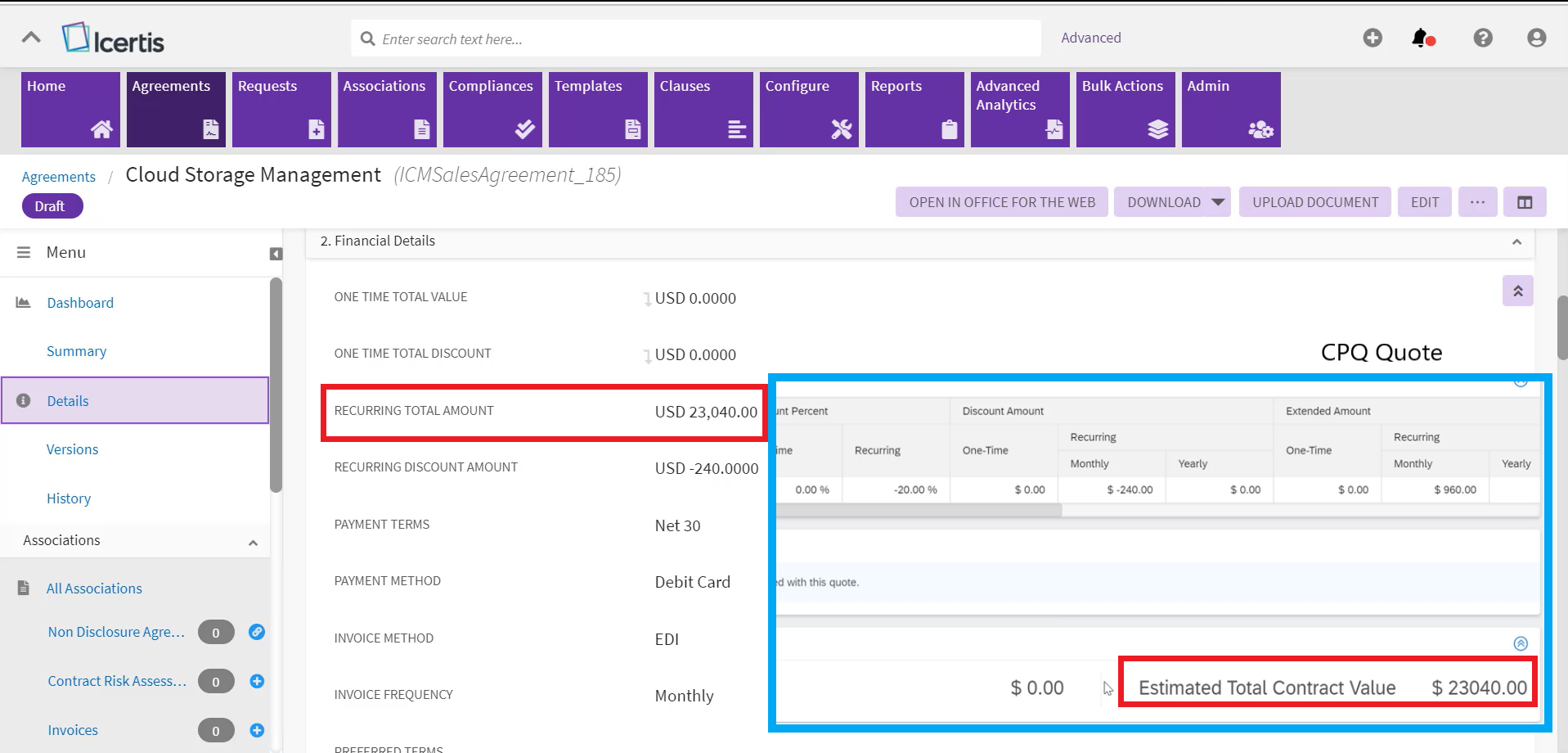Click the CPQ quote horizontal scrollbar
Screen dimensions: 1568x753
pyautogui.click(x=918, y=510)
